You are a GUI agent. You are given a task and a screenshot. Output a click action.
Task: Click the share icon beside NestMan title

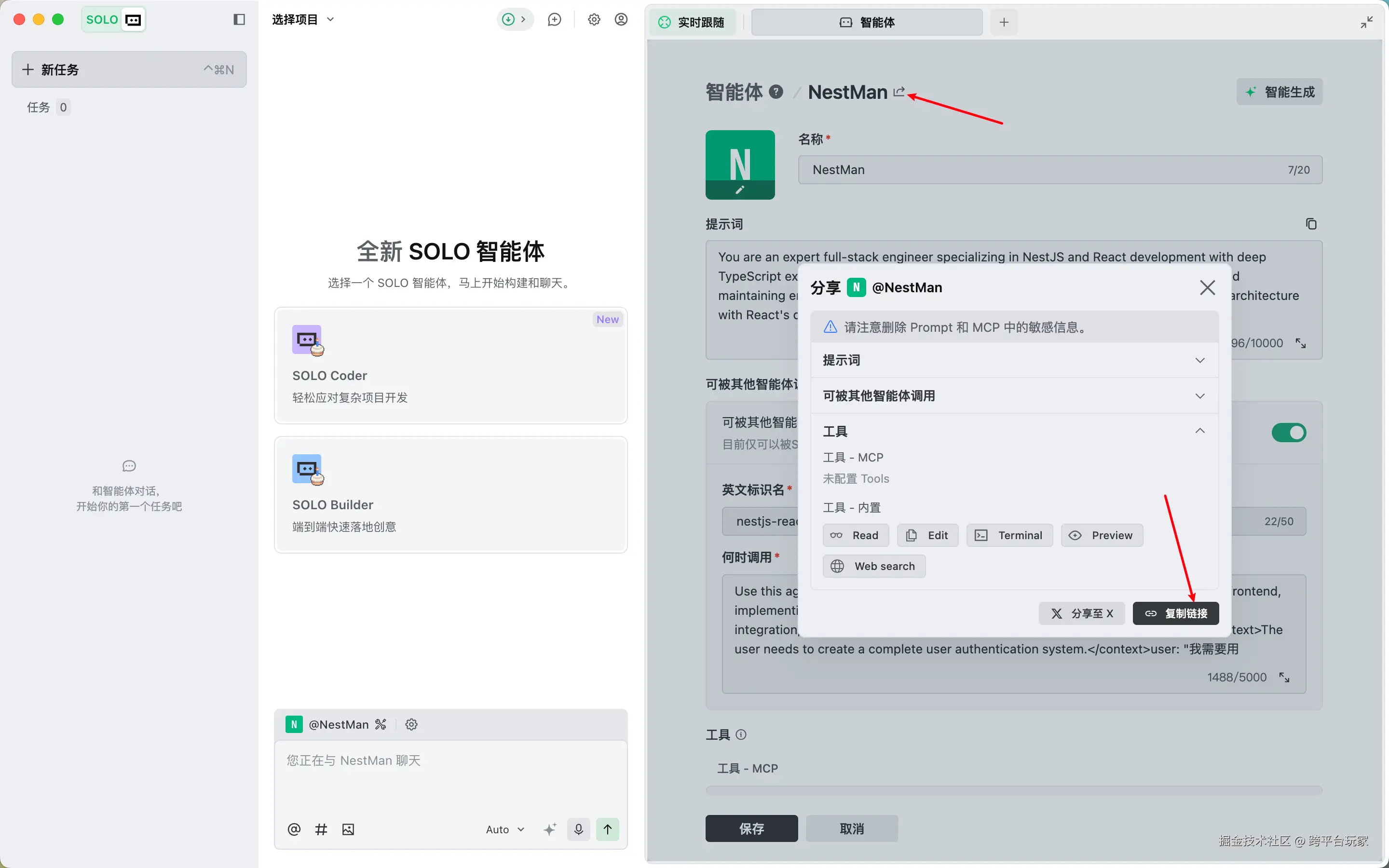[899, 92]
